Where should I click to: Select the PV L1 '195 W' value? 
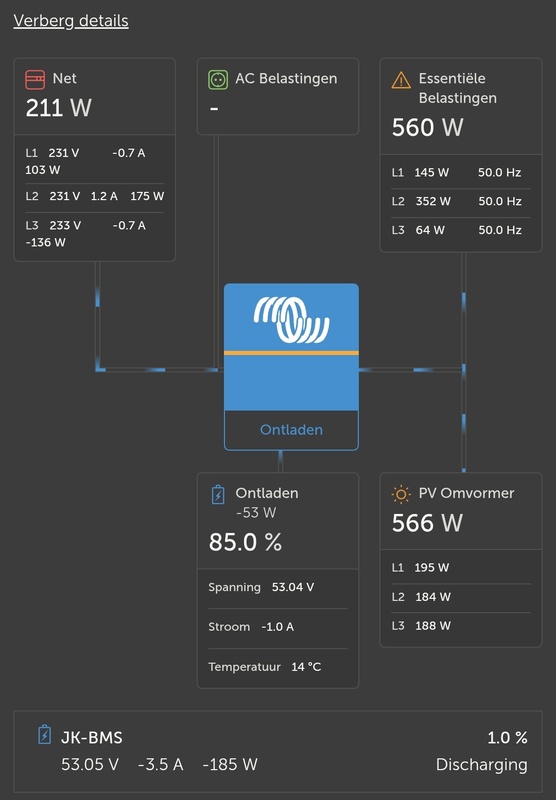[432, 568]
